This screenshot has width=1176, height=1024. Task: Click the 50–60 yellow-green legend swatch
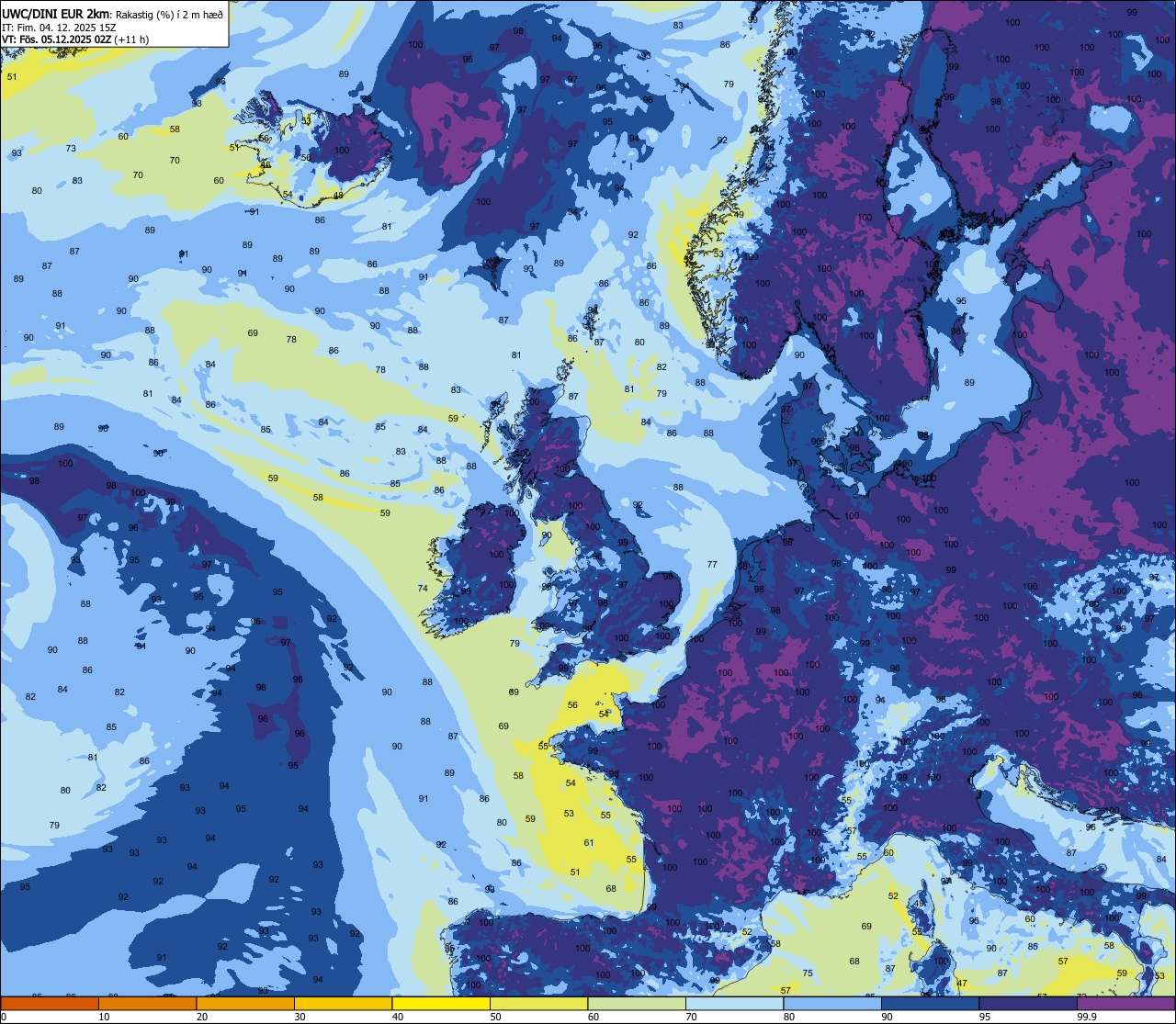(x=539, y=1003)
